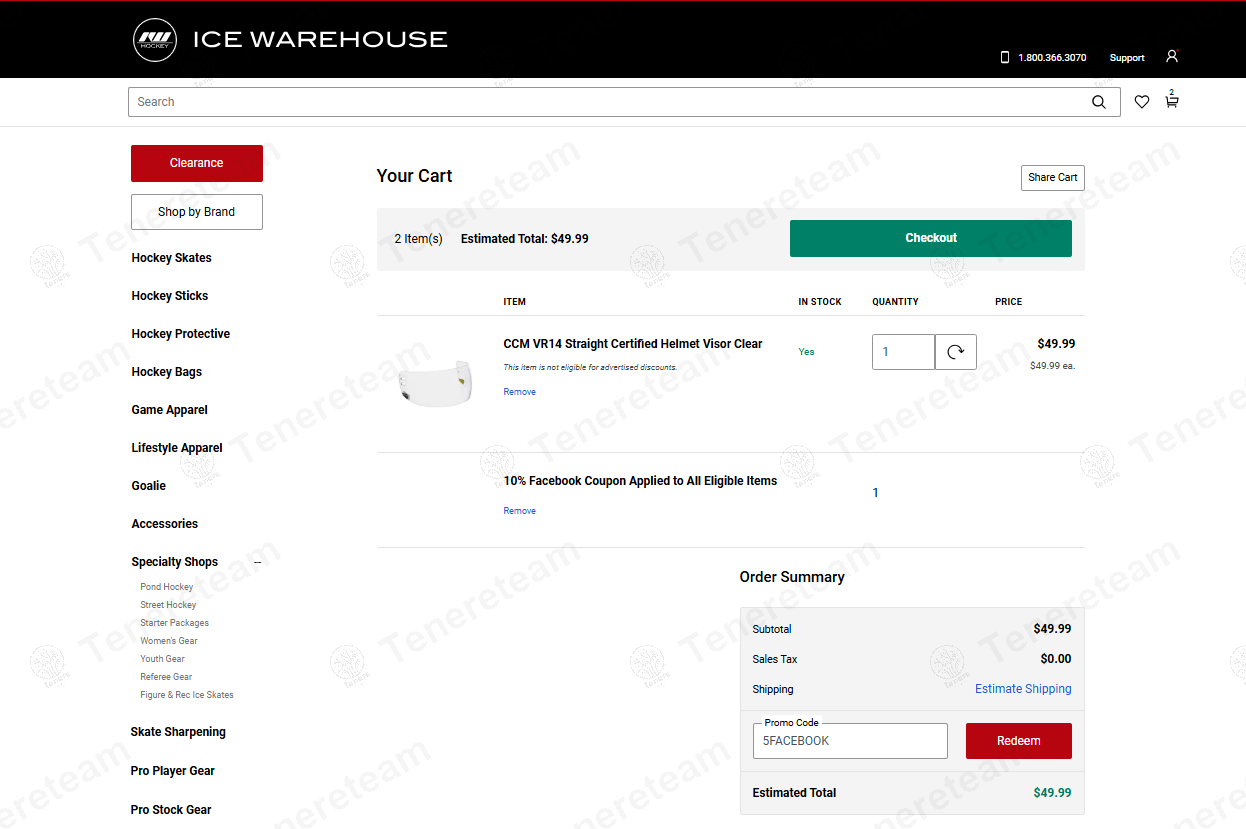
Task: Open the Goalie category
Action: tap(149, 486)
